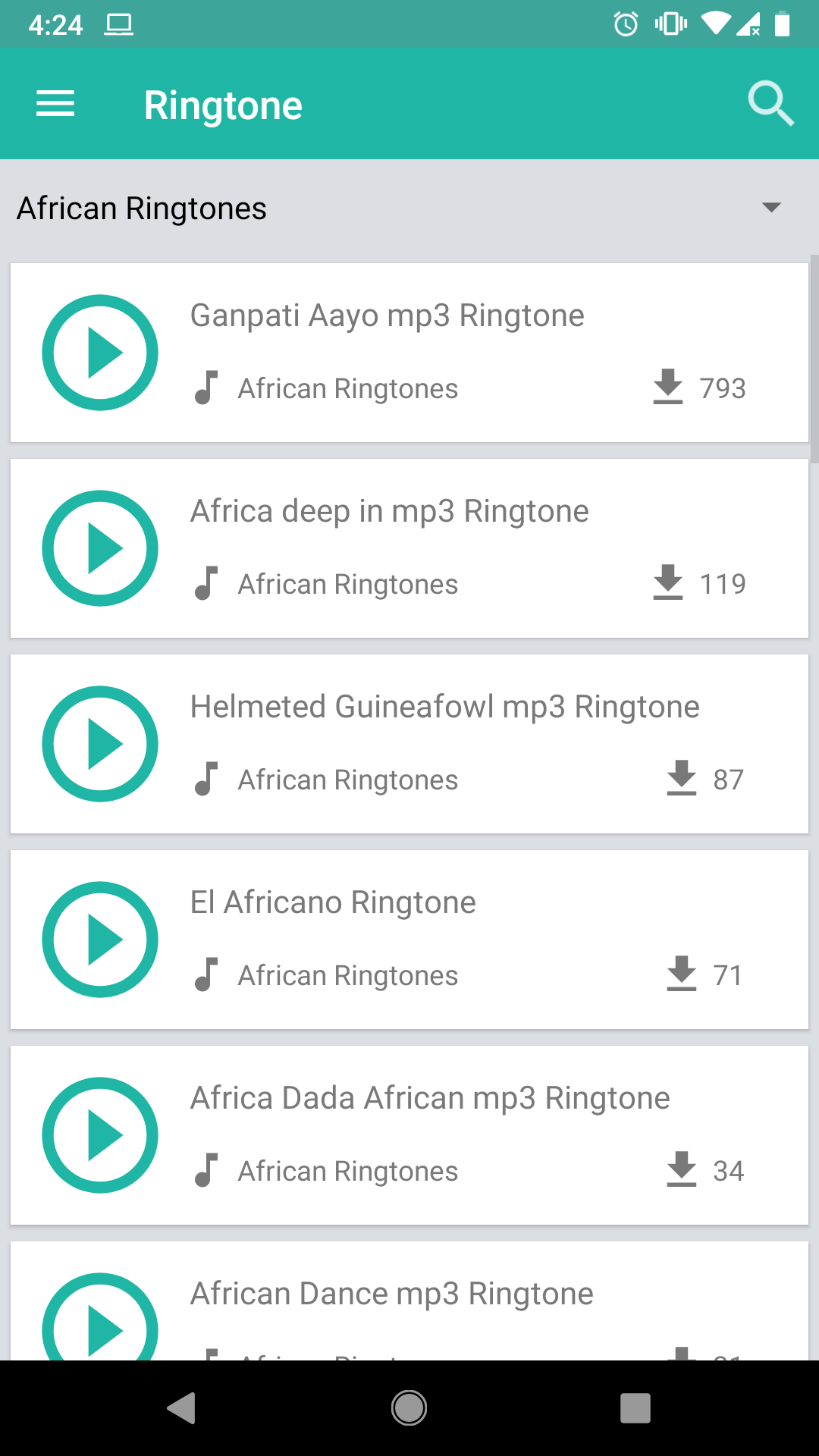Viewport: 819px width, 1456px height.
Task: Tap the Android back navigation button
Action: click(182, 1408)
